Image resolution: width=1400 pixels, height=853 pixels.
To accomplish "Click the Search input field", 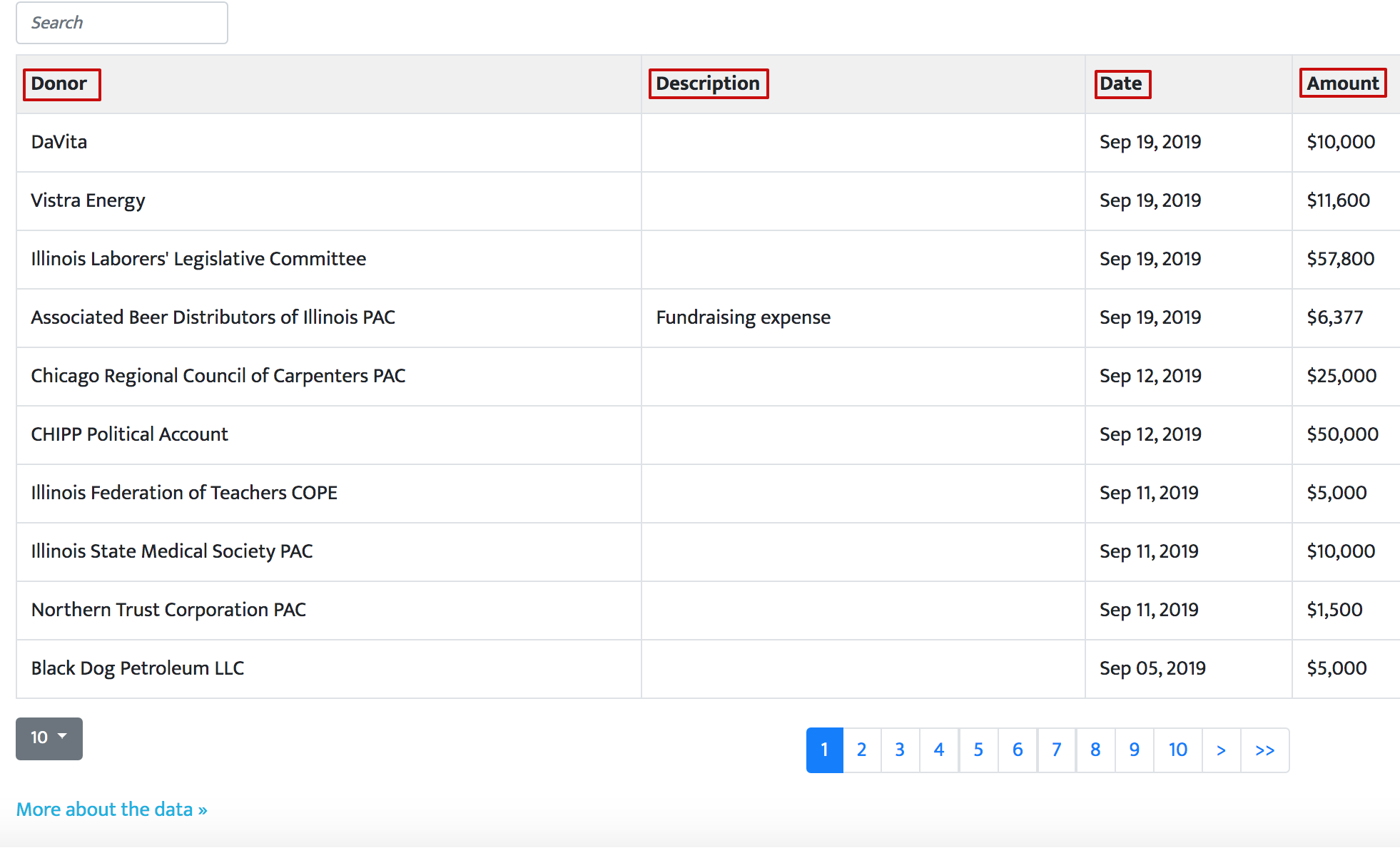I will coord(122,23).
